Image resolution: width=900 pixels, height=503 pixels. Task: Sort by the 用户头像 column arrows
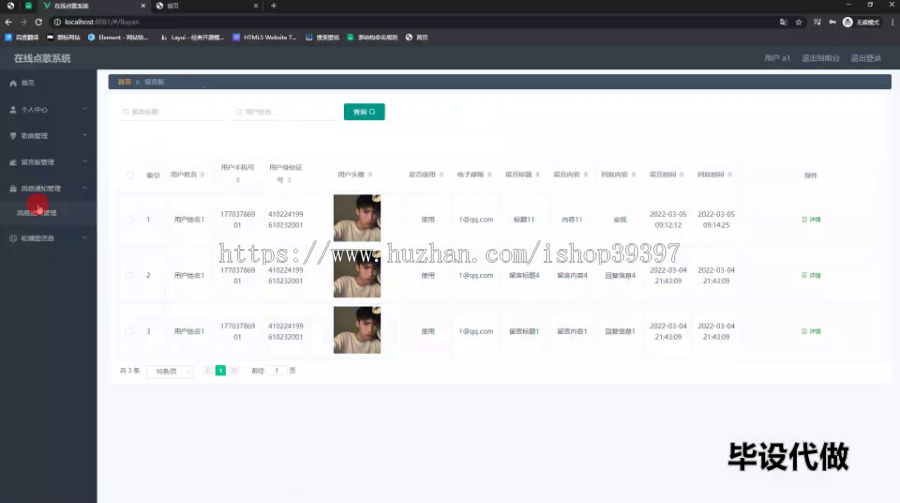[x=370, y=175]
